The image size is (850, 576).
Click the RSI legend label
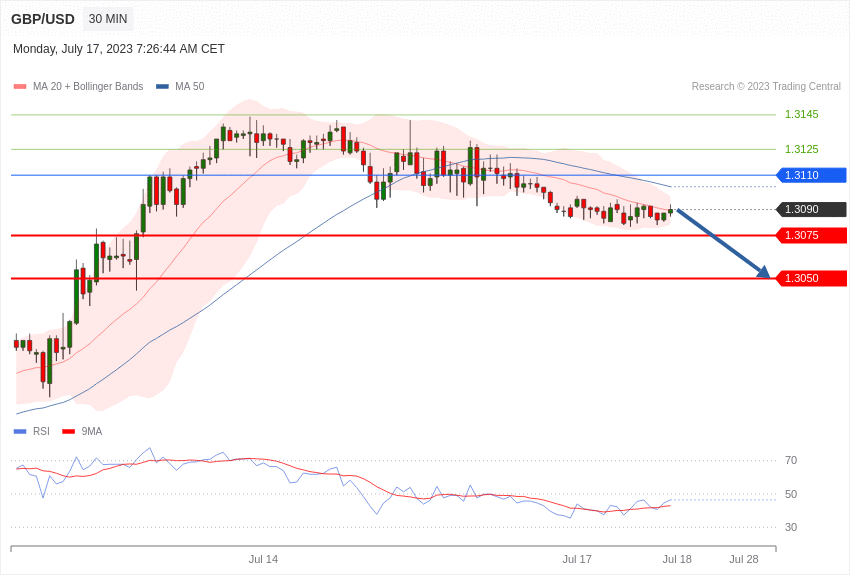[x=41, y=431]
